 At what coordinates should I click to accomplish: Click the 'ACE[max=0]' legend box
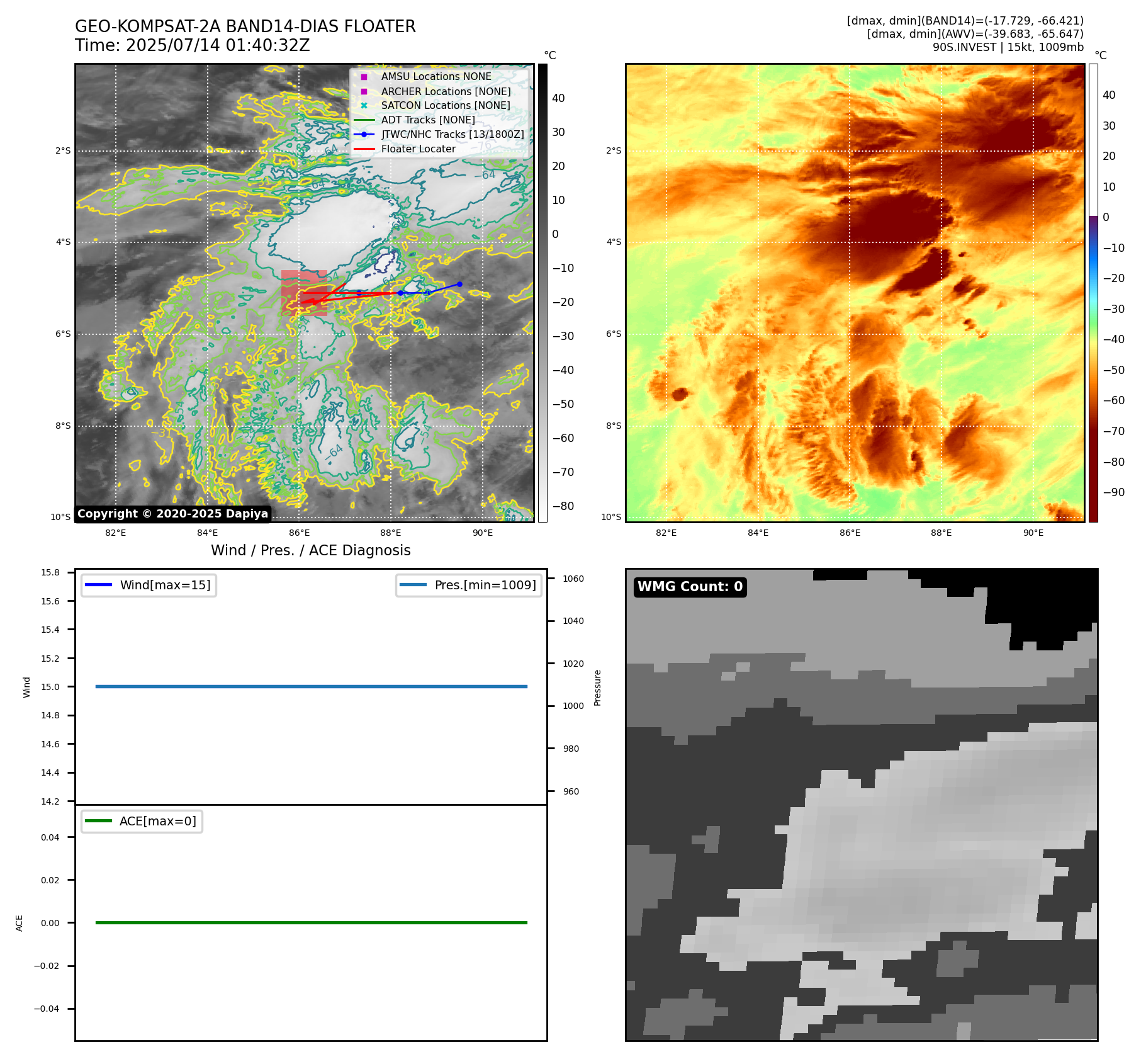click(142, 821)
